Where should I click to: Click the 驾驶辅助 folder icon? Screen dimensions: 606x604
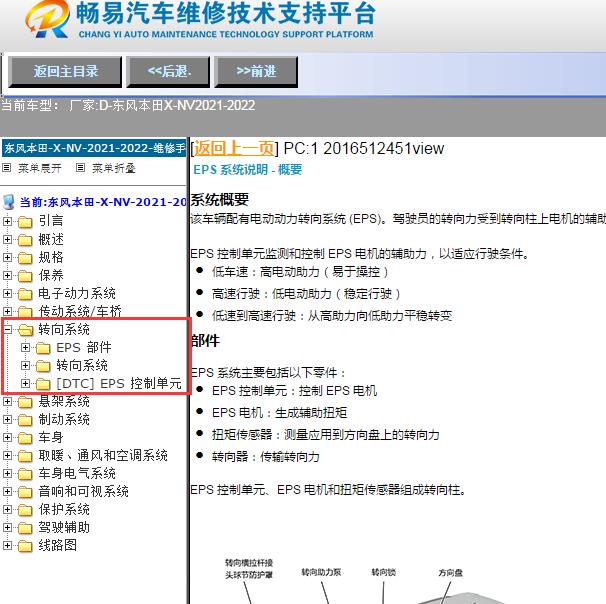coord(25,528)
